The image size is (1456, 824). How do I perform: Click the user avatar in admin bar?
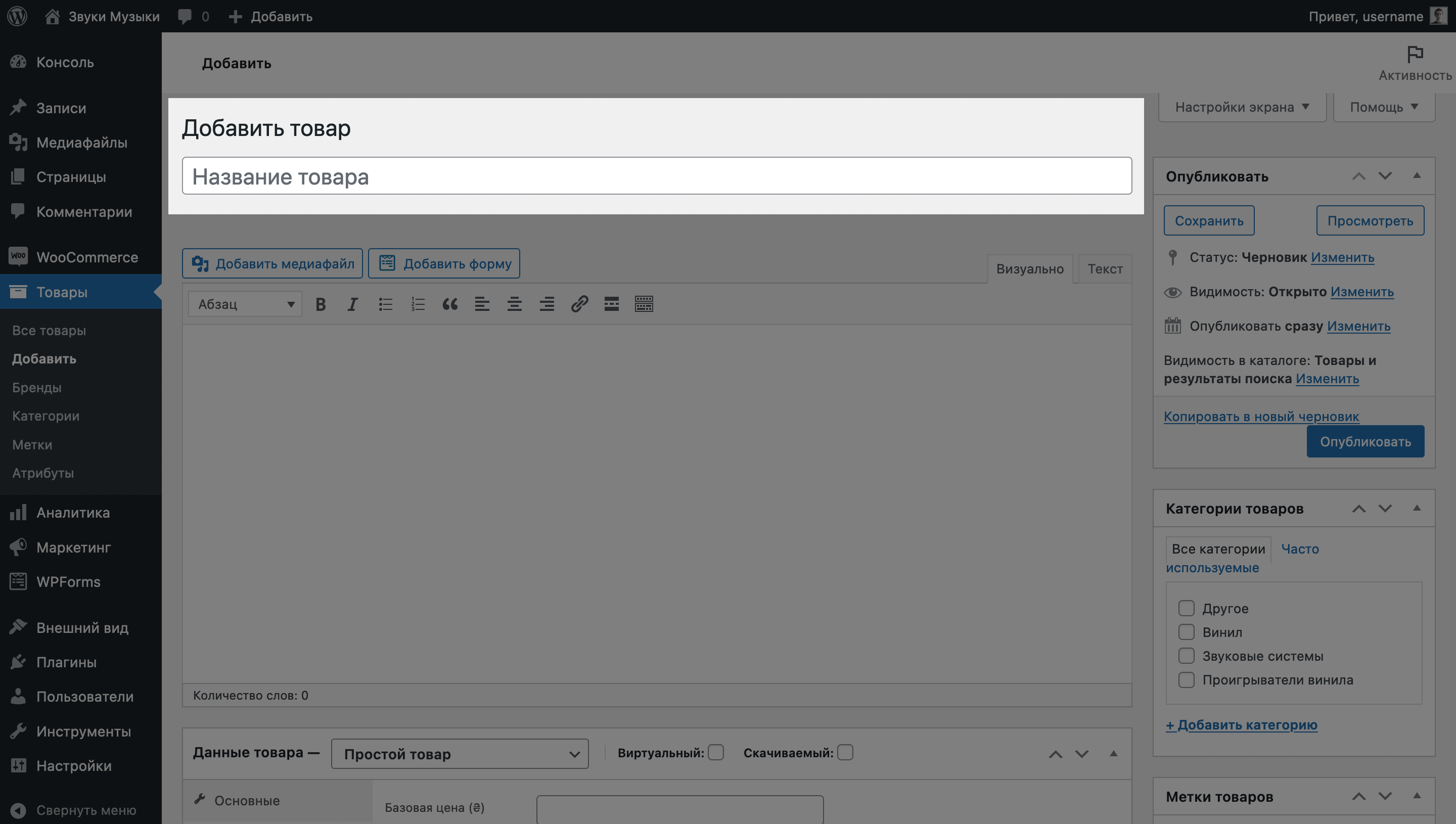1438,16
